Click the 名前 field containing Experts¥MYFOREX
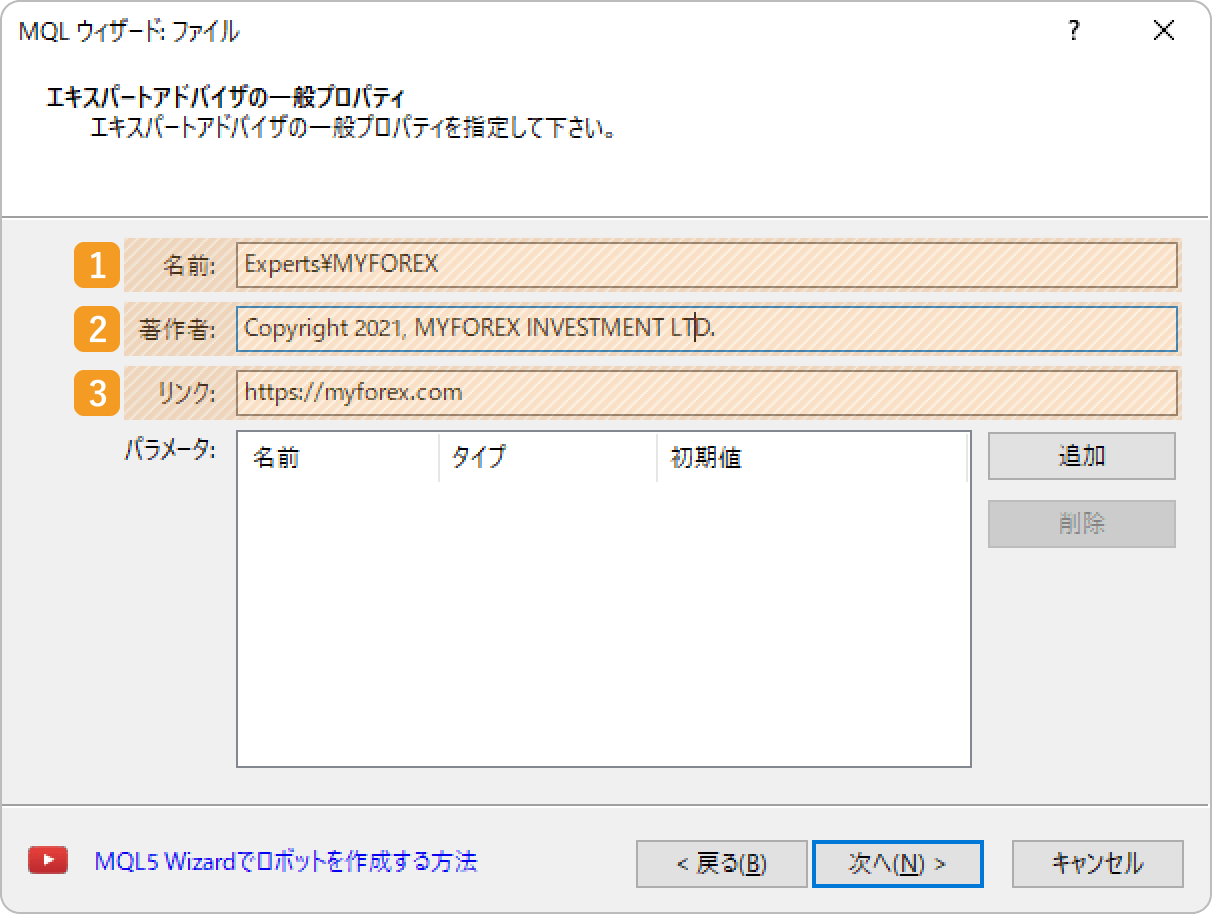This screenshot has height=914, width=1212. (x=707, y=265)
